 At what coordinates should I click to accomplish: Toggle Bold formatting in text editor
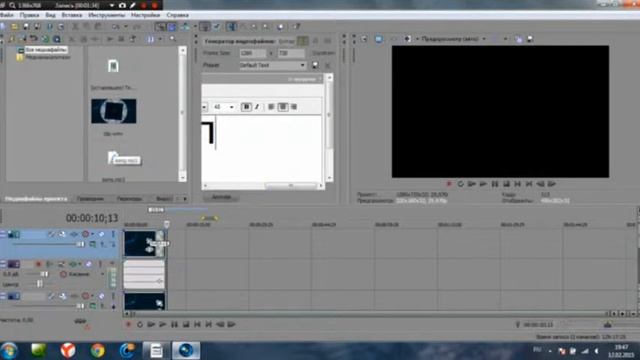[x=246, y=107]
